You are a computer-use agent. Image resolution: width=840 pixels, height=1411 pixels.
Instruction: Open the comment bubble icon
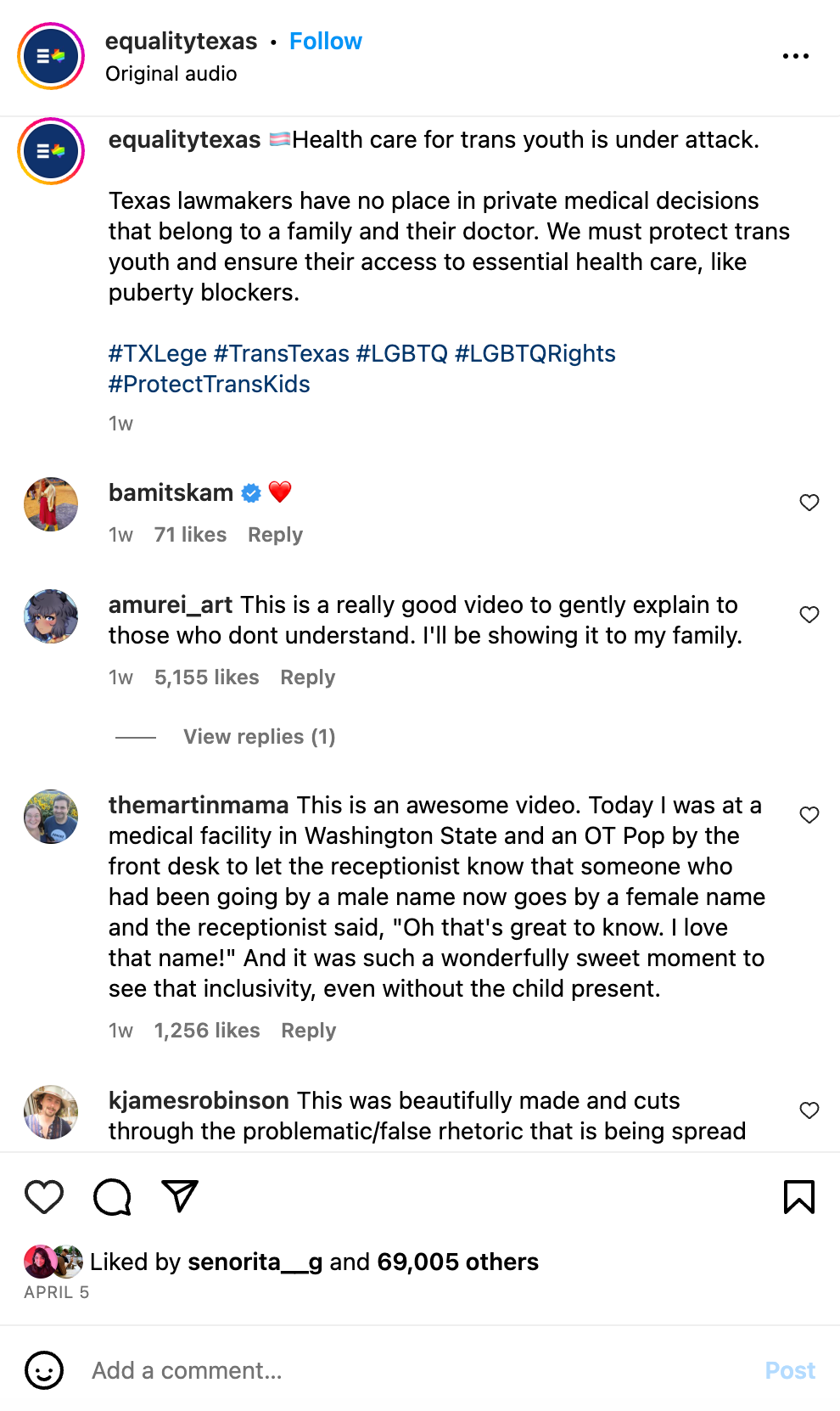coord(112,1197)
